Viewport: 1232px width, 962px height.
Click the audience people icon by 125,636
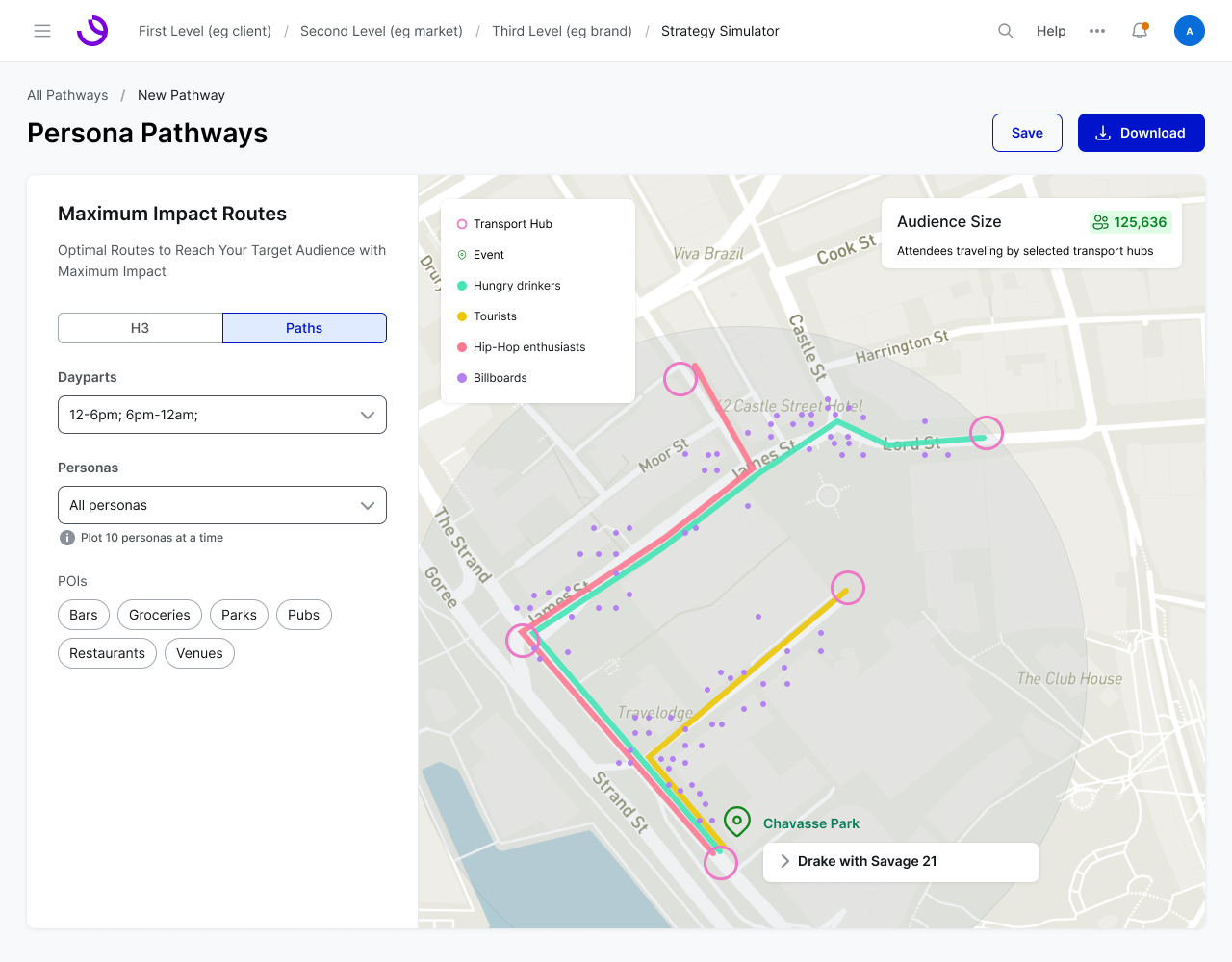coord(1101,222)
